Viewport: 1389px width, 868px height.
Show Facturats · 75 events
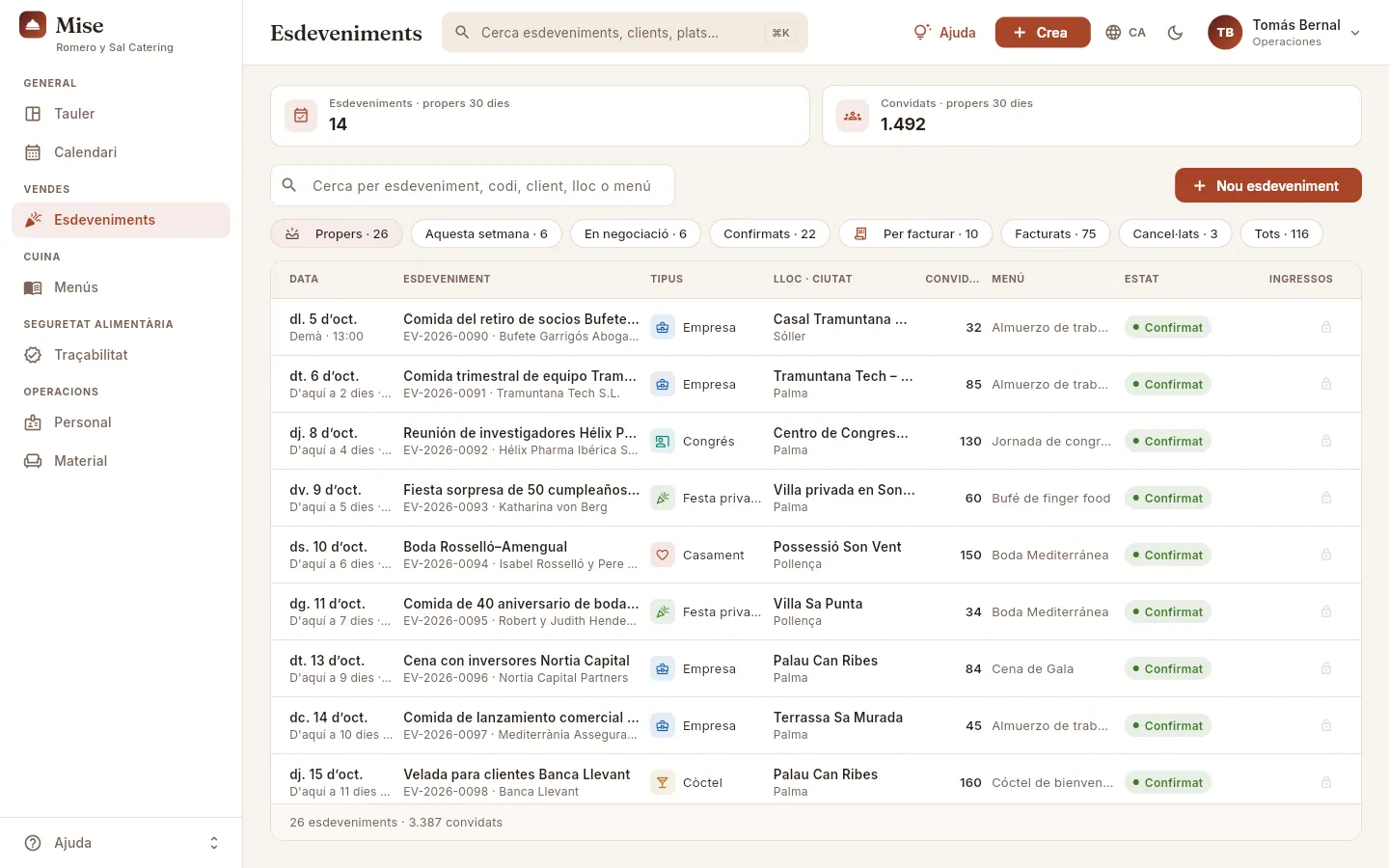[x=1055, y=233]
